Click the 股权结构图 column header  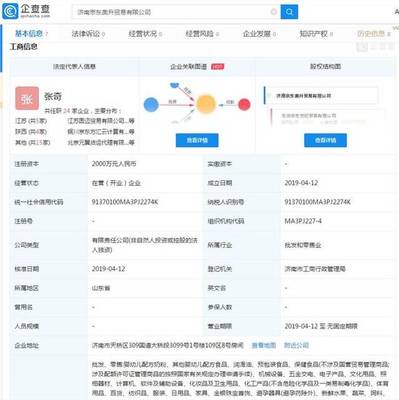click(325, 67)
